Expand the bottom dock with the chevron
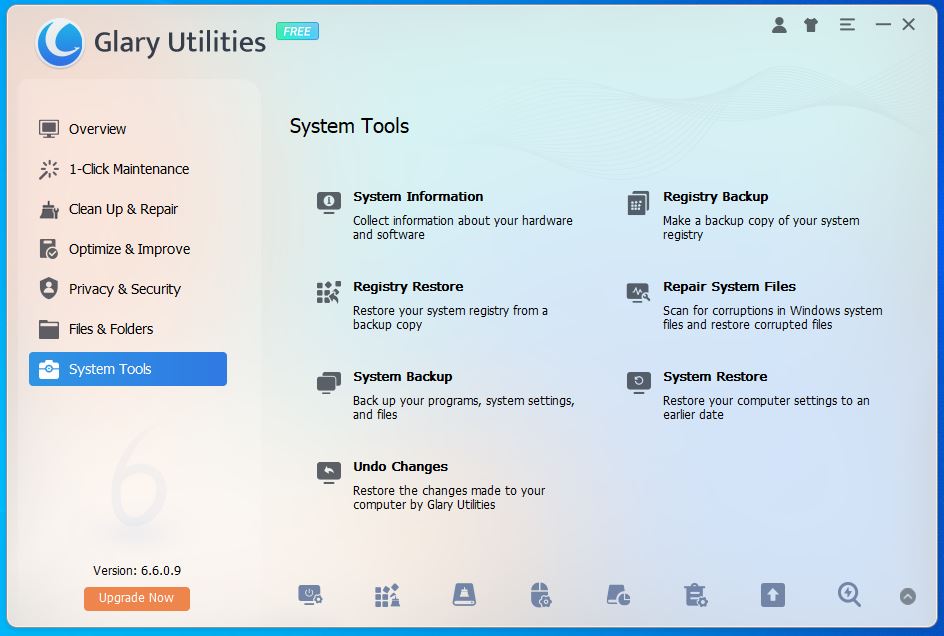Image resolution: width=944 pixels, height=636 pixels. click(908, 596)
